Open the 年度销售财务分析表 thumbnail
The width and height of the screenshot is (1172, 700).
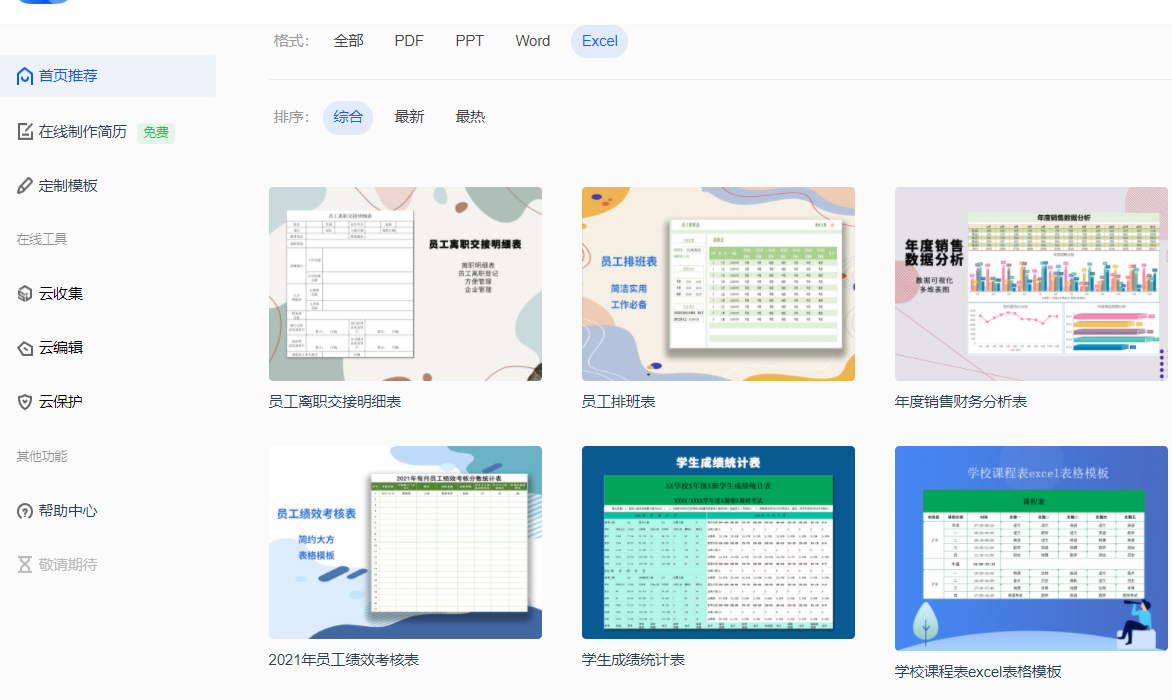[x=1030, y=283]
